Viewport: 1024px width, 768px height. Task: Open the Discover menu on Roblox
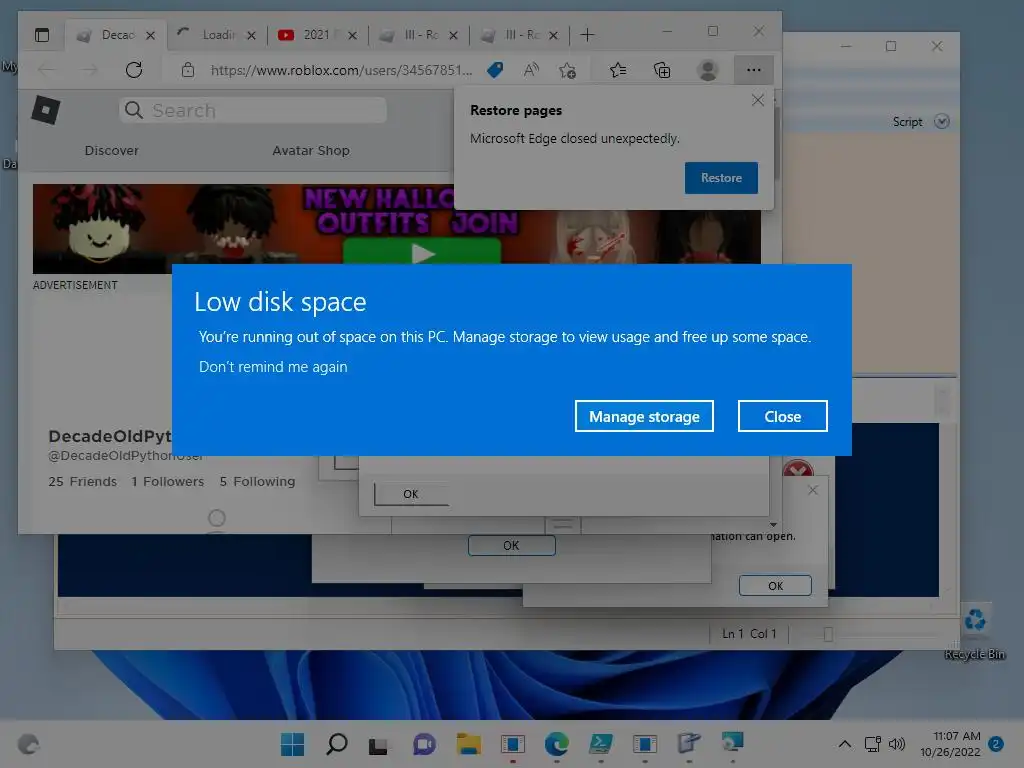(x=112, y=151)
